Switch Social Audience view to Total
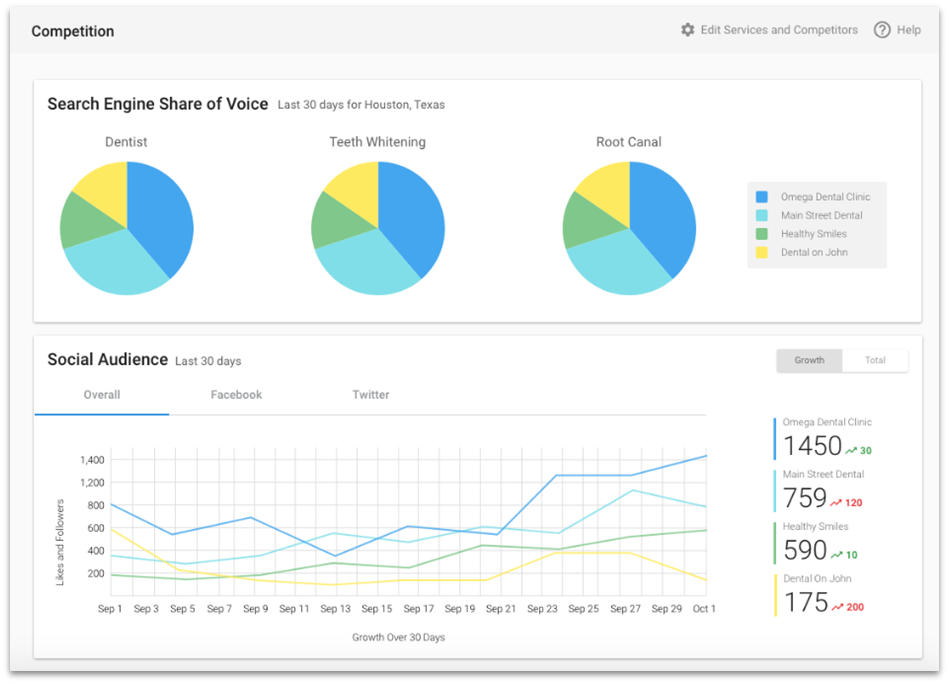 pyautogui.click(x=875, y=360)
